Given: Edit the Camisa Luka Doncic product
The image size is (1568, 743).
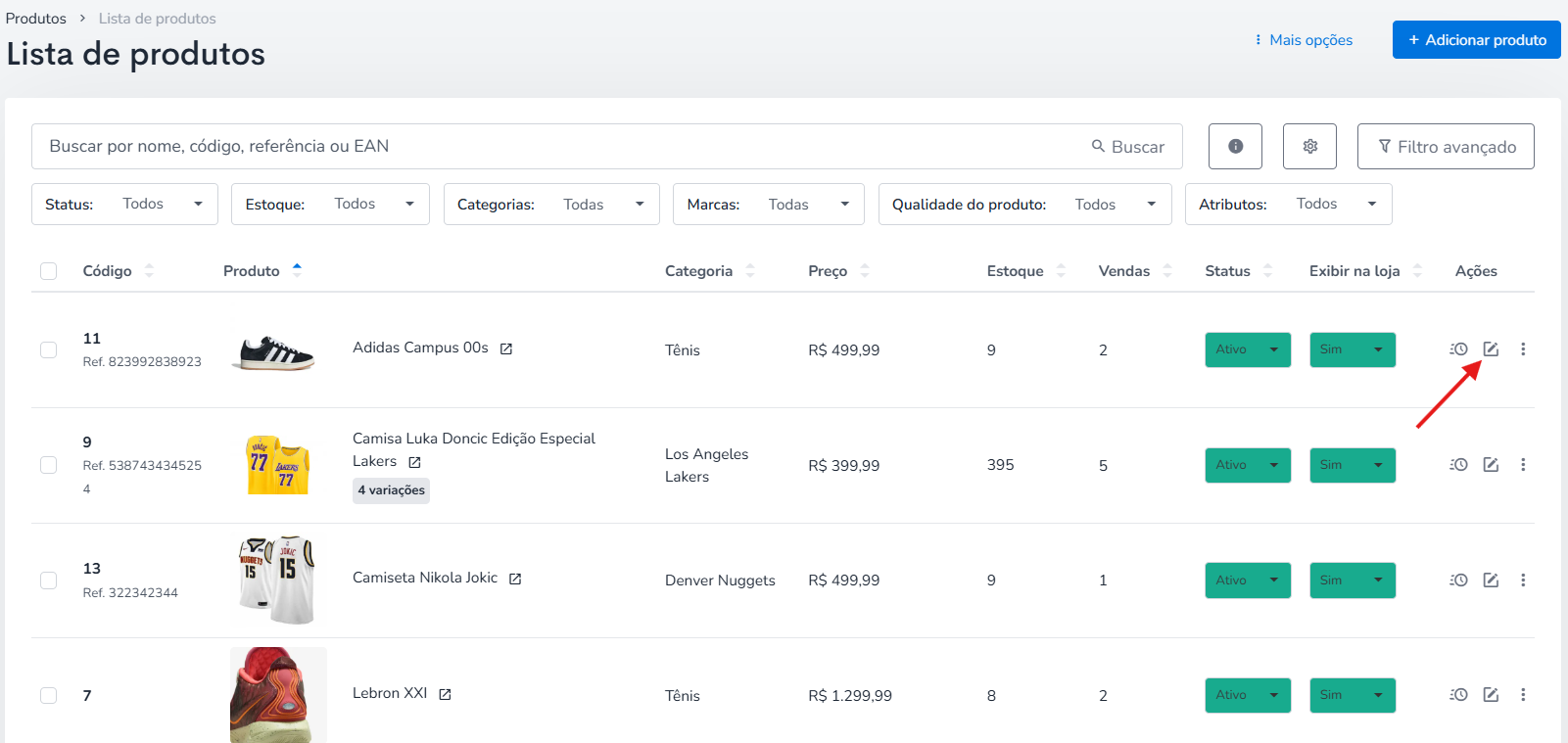Looking at the screenshot, I should (1491, 465).
